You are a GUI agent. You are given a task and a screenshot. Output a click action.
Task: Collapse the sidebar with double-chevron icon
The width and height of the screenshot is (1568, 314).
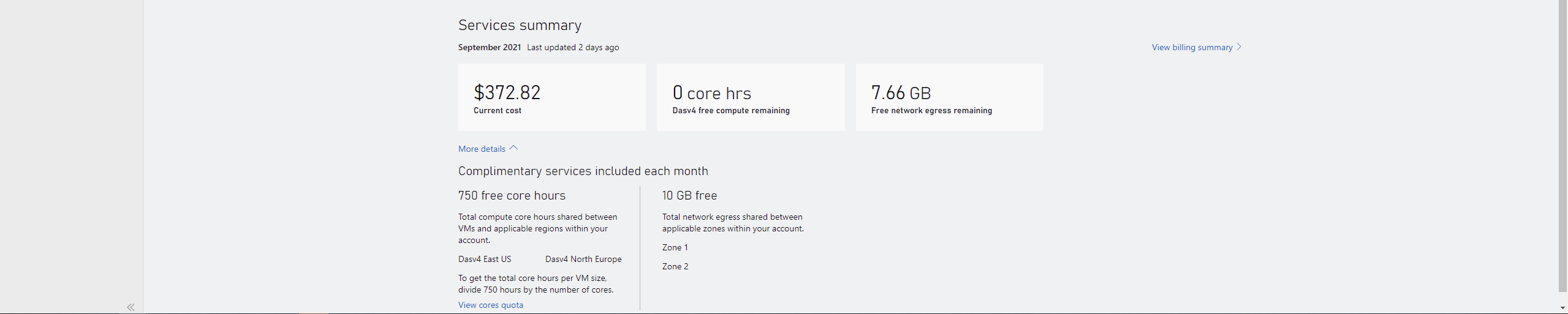131,307
